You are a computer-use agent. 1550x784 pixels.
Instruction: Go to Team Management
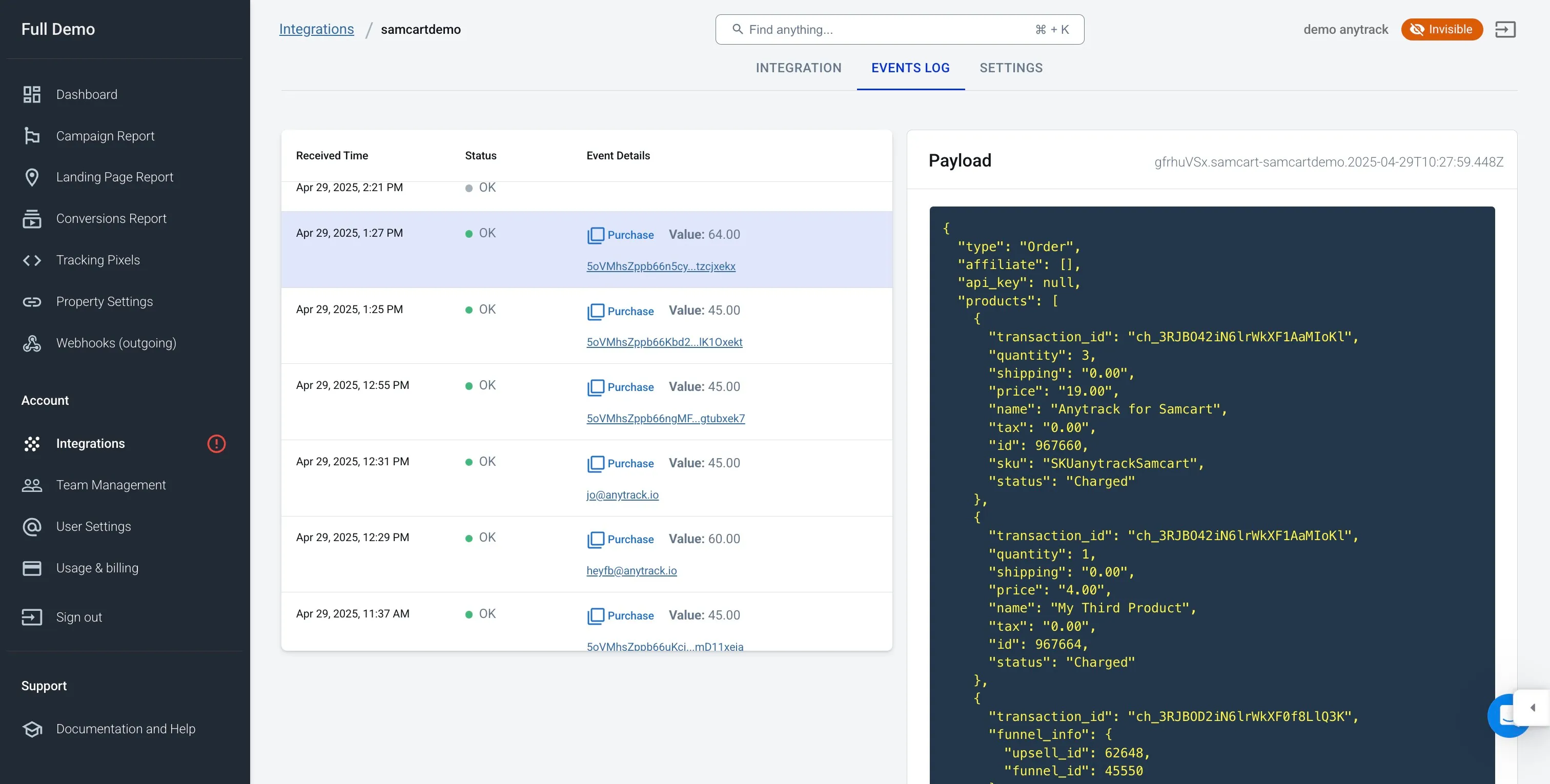(x=111, y=486)
